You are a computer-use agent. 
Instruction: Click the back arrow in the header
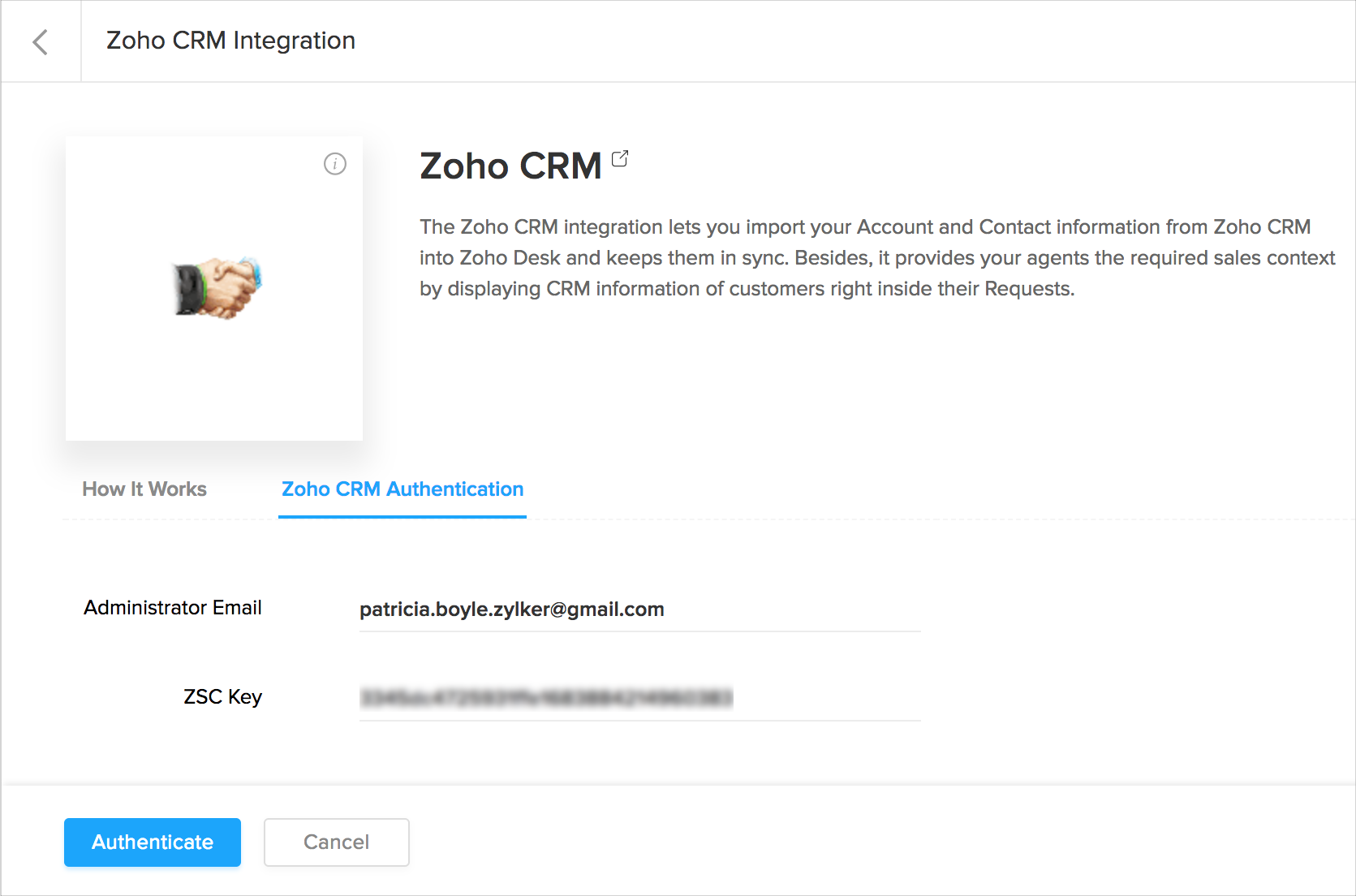pyautogui.click(x=41, y=41)
